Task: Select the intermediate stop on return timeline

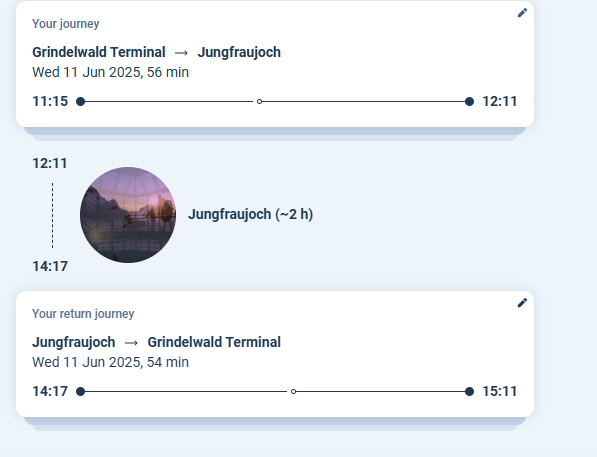Action: click(x=293, y=391)
